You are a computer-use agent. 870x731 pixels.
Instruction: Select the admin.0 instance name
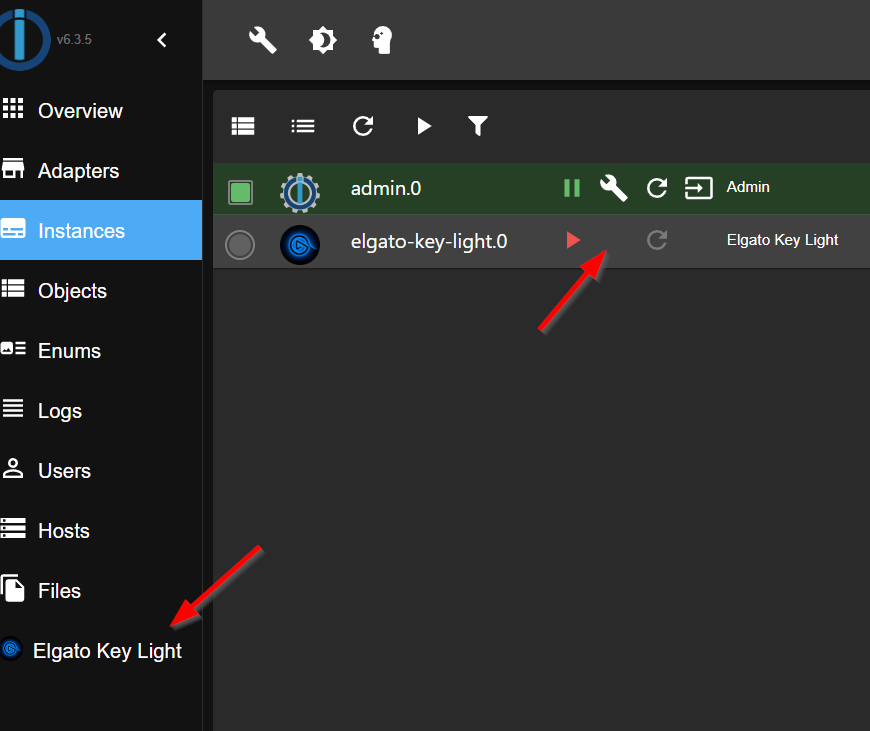(386, 189)
